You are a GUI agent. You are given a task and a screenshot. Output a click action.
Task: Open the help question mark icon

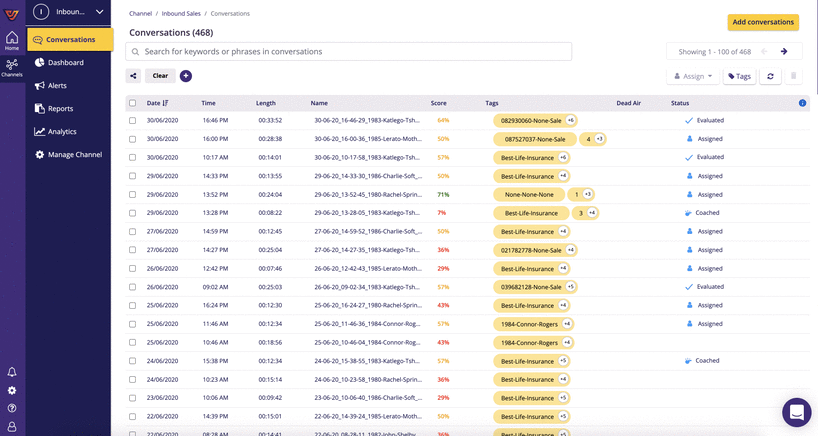12,408
